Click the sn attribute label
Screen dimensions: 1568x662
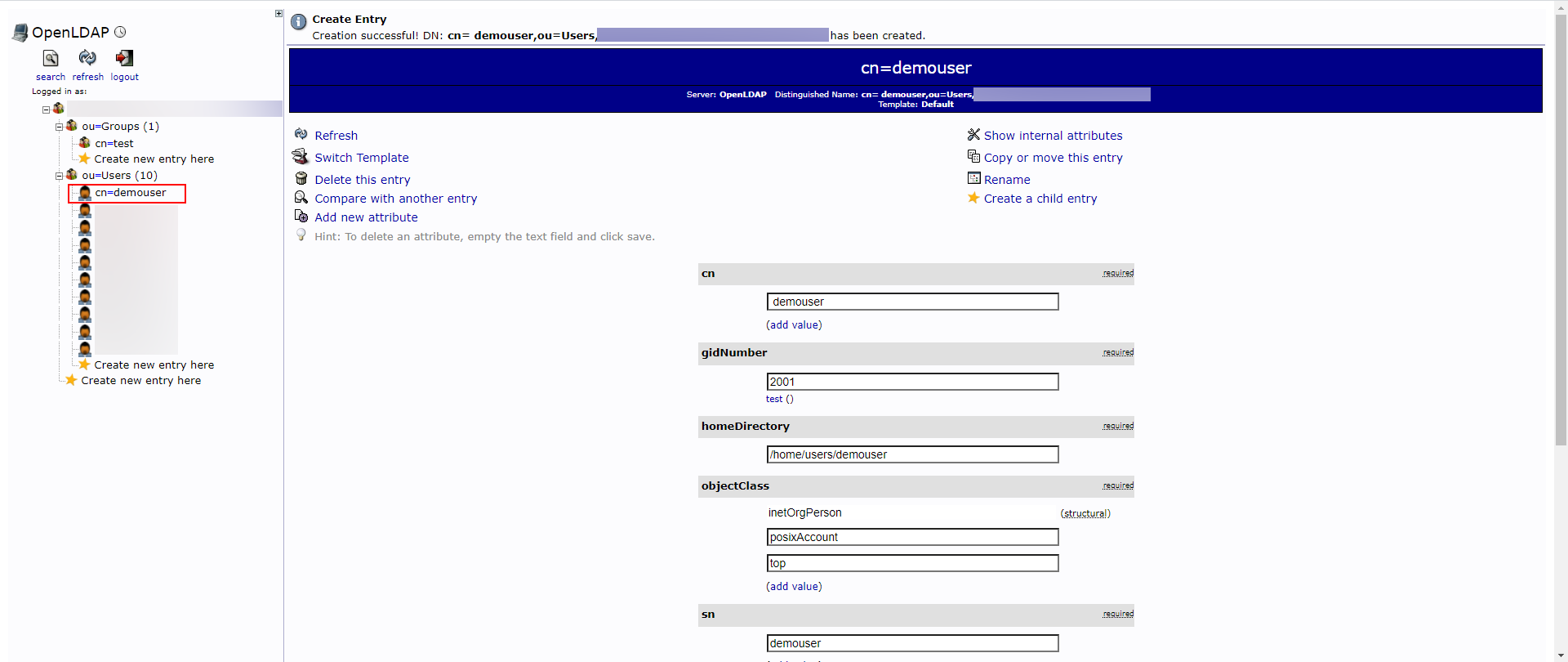[708, 615]
